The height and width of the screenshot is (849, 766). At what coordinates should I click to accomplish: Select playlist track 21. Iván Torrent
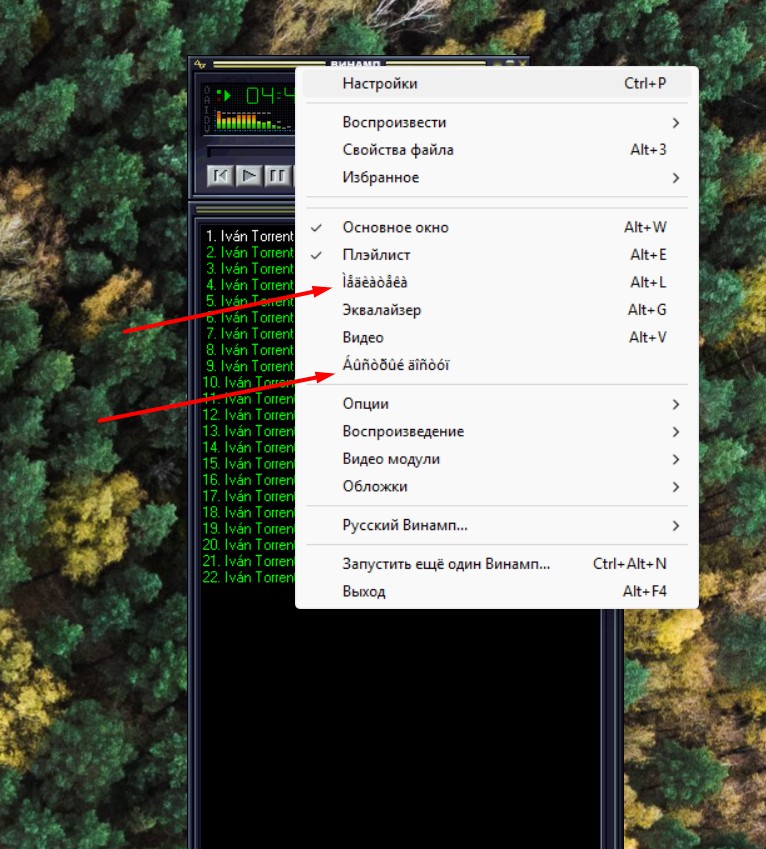[249, 561]
